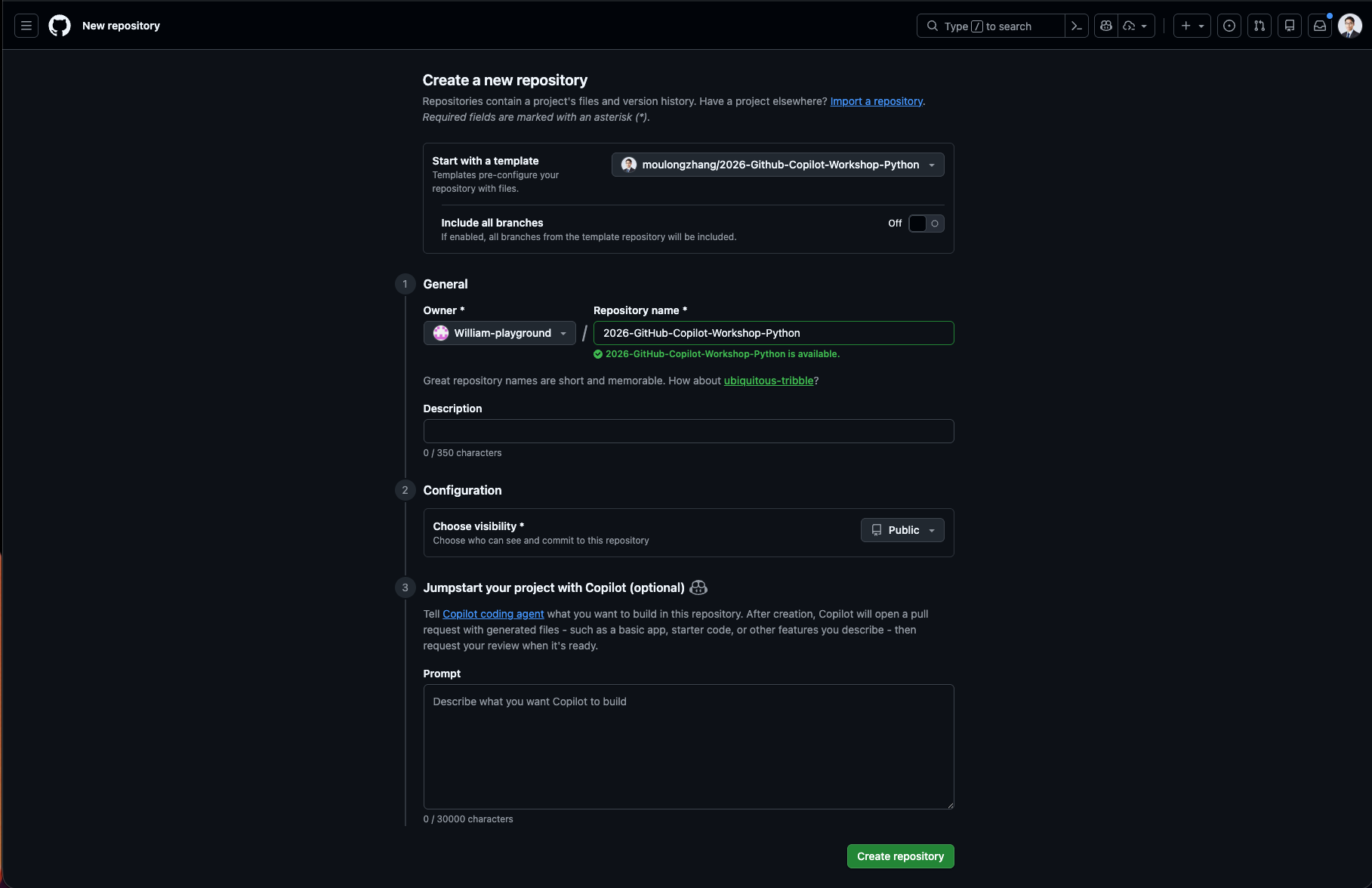
Task: Open the hamburger navigation menu
Action: [26, 26]
